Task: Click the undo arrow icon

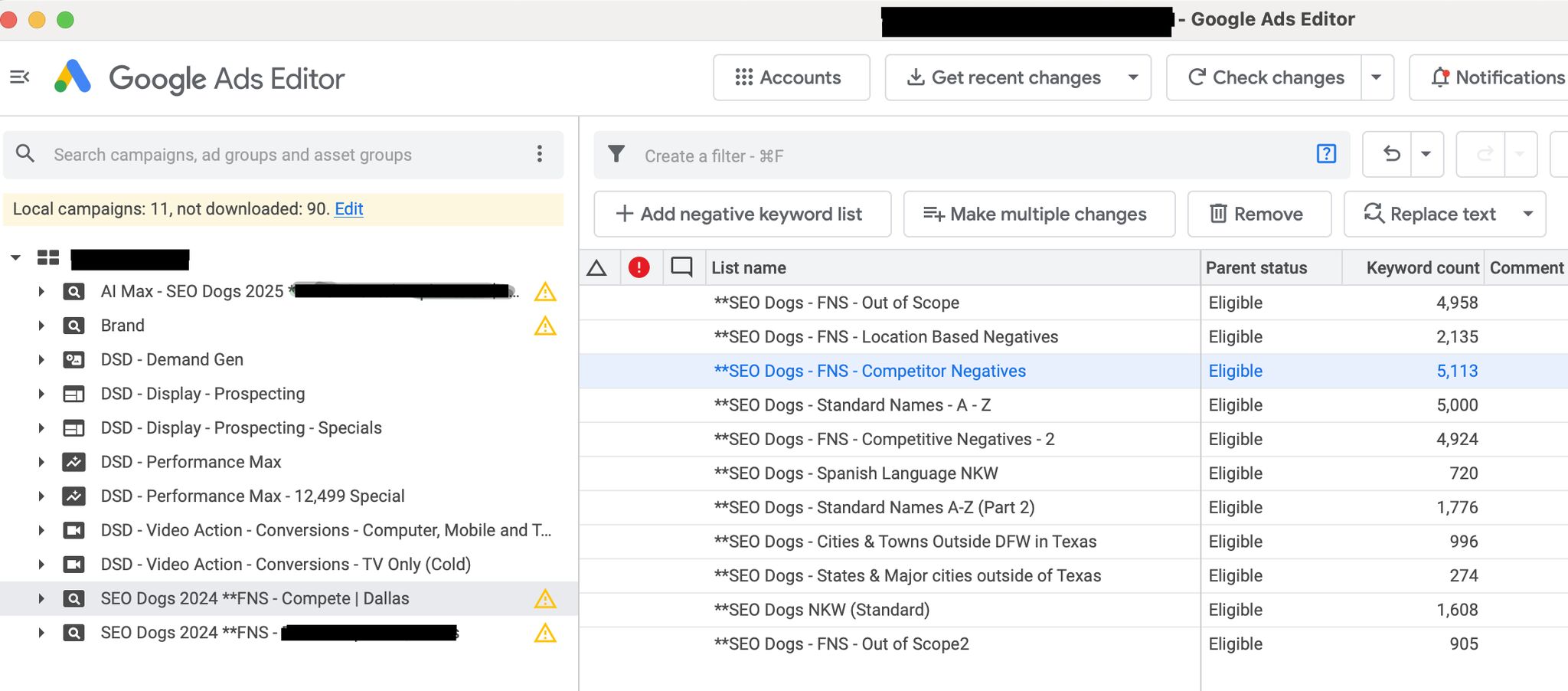Action: [1391, 155]
